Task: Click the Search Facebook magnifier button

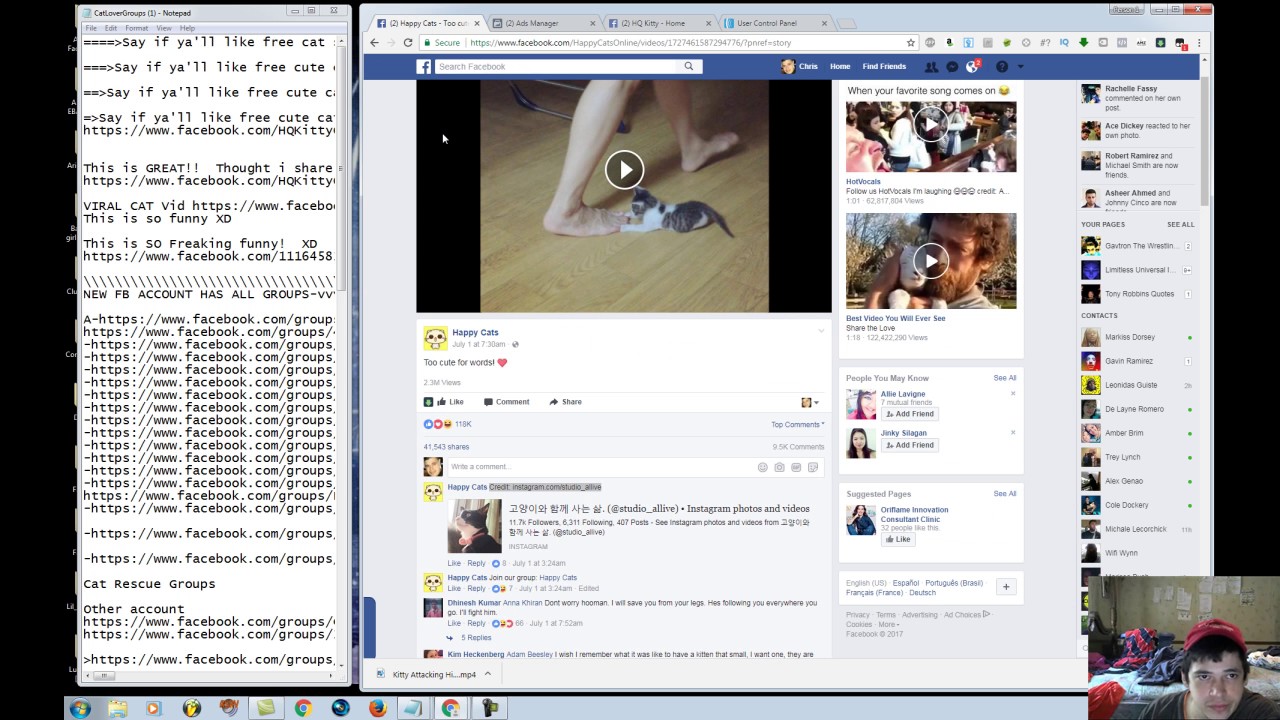Action: pyautogui.click(x=688, y=66)
